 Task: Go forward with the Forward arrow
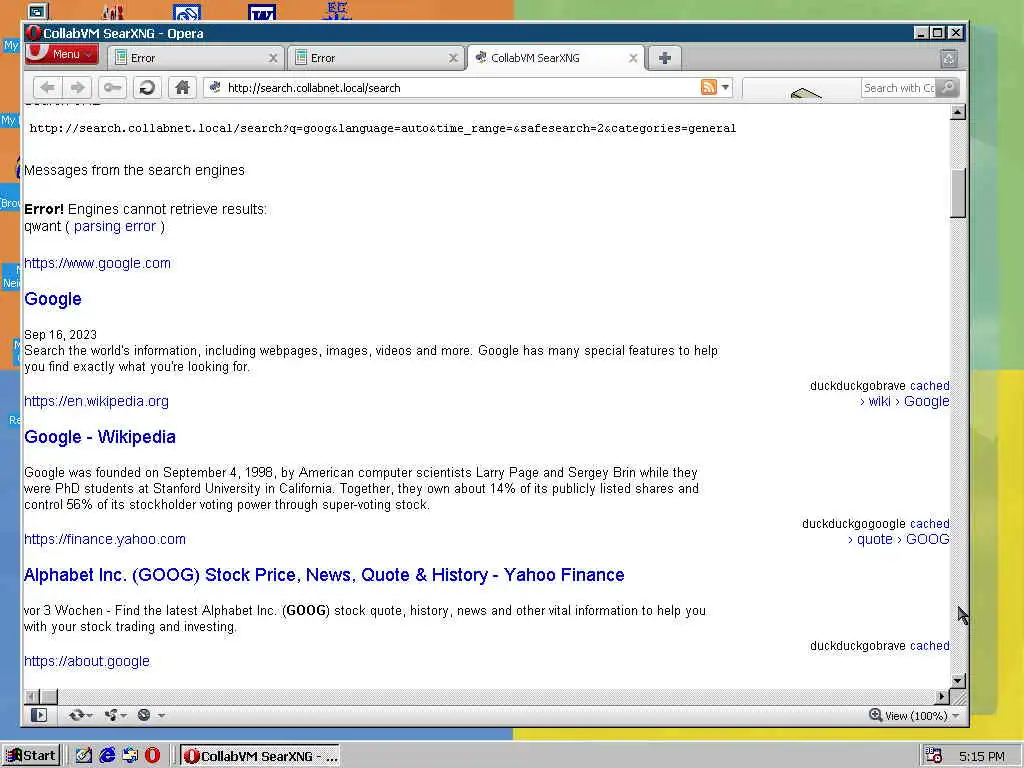77,88
